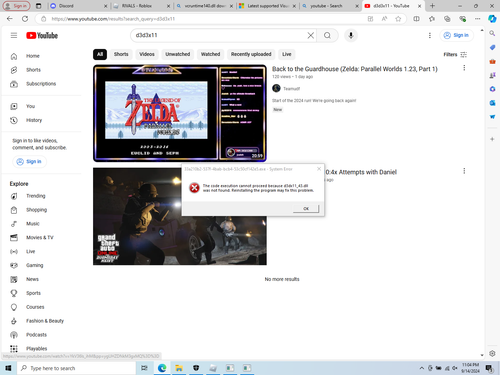Open the Attempts with Daniel video title
500x375 pixels.
click(361, 172)
